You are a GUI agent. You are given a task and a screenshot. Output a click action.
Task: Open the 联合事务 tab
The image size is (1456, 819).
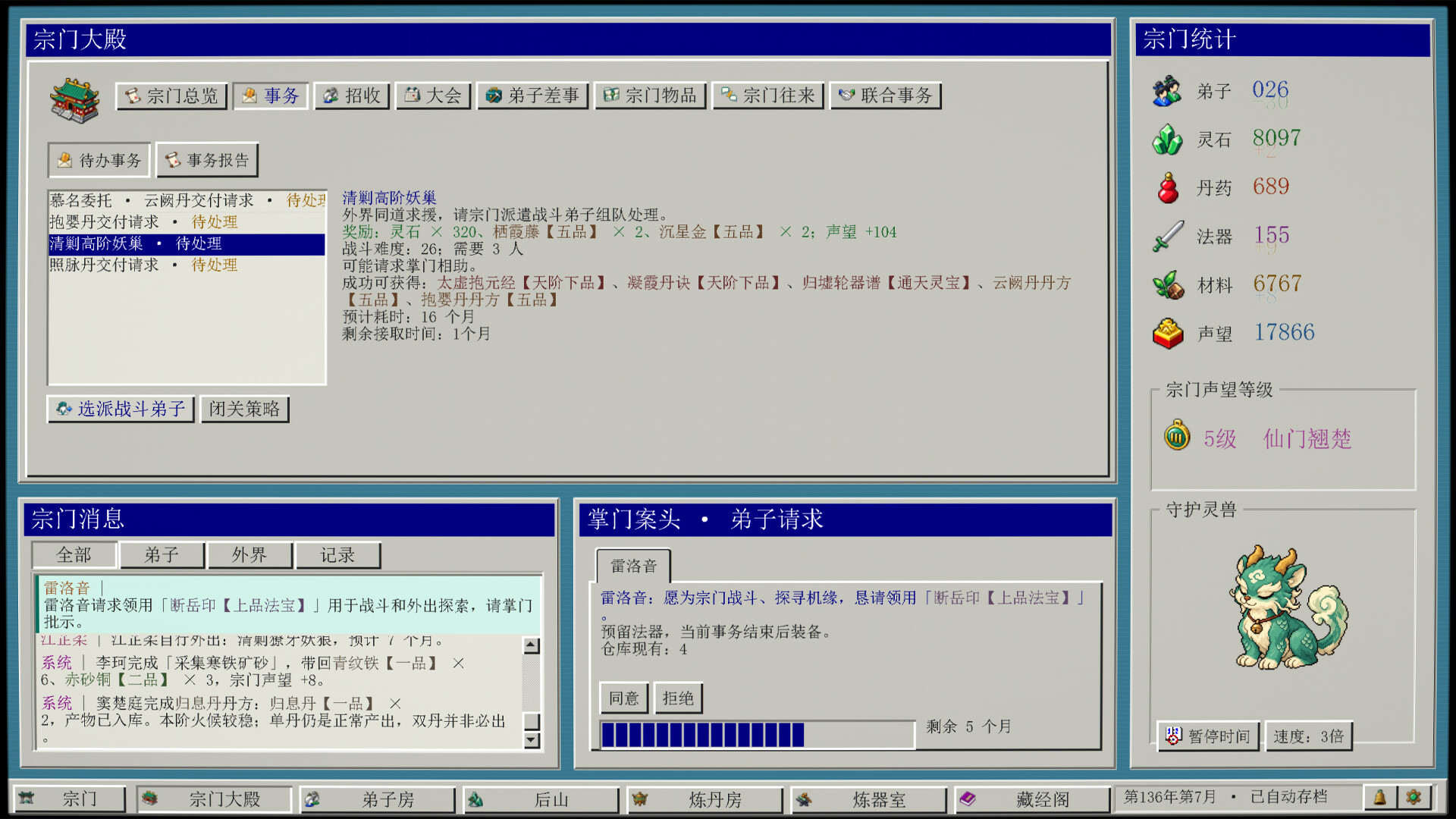(x=885, y=96)
